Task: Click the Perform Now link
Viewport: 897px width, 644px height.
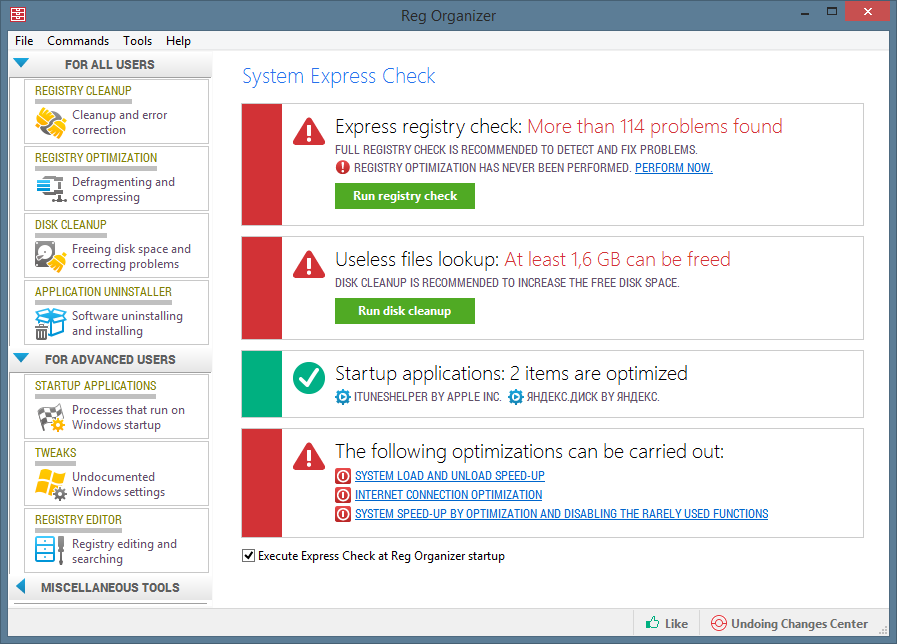Action: pos(673,168)
